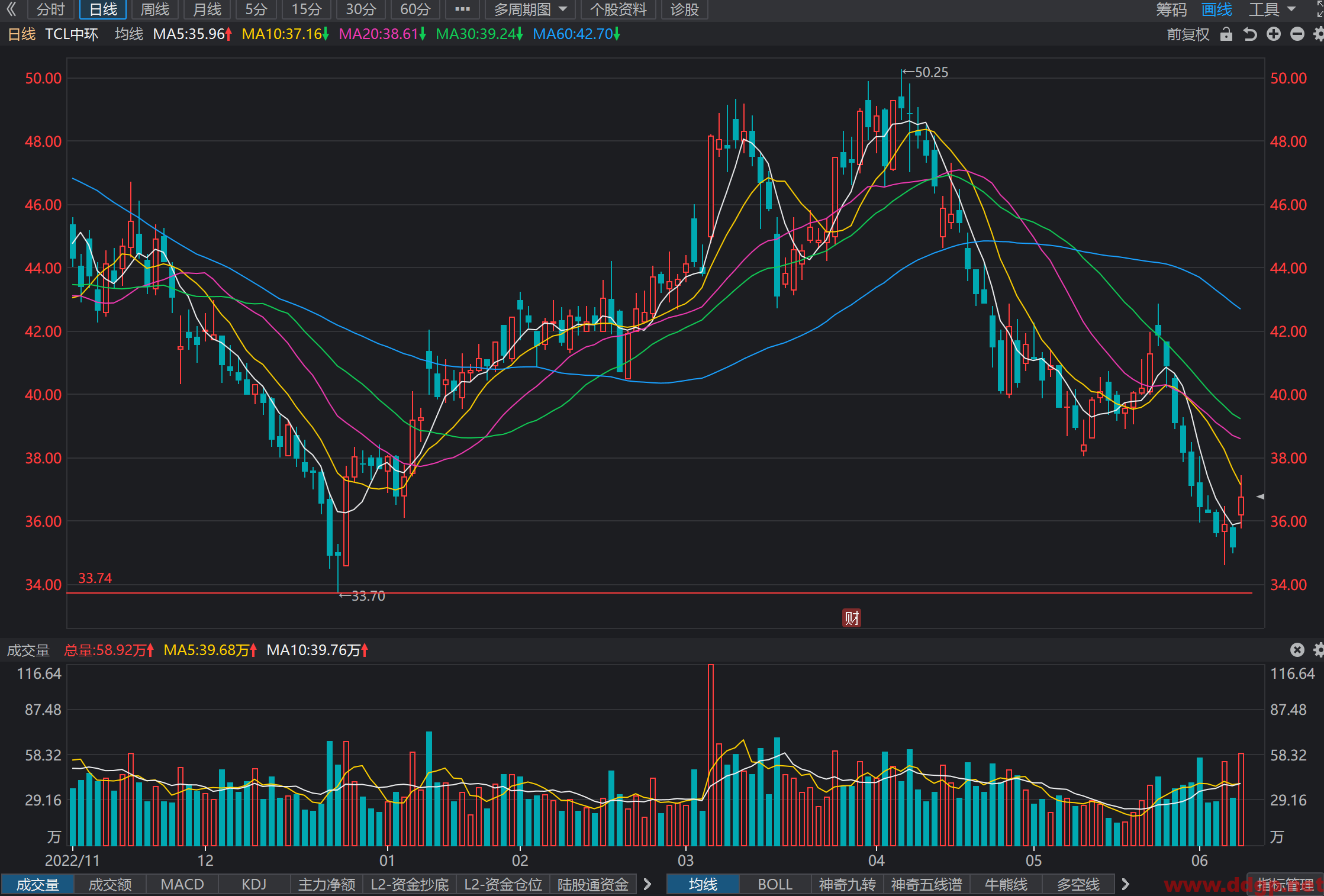Go back with double-chevron icon

[11, 9]
